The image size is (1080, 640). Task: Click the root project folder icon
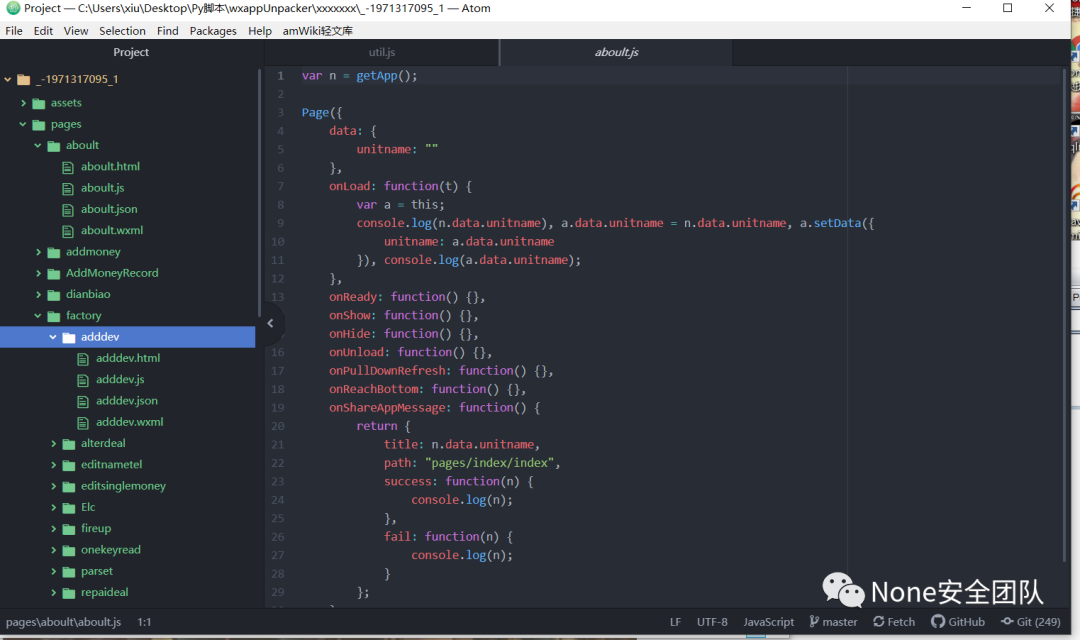(23, 80)
